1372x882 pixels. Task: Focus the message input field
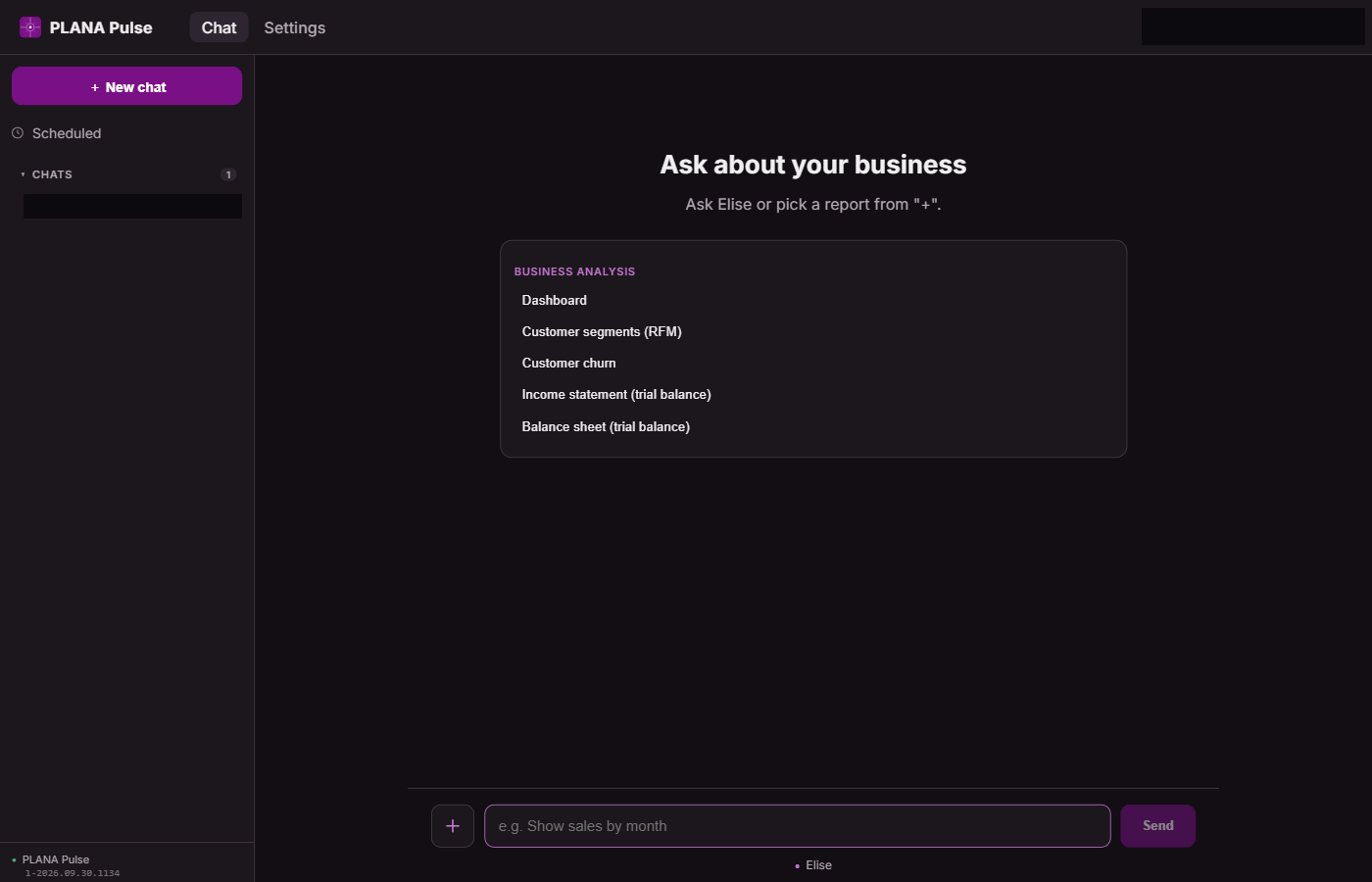(x=797, y=826)
